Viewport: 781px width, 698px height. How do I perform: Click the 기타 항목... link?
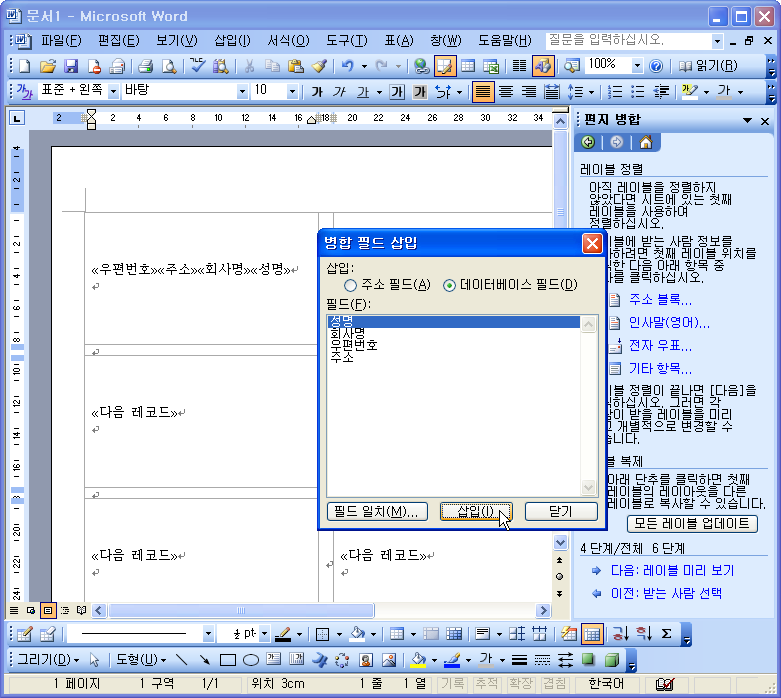(x=660, y=369)
